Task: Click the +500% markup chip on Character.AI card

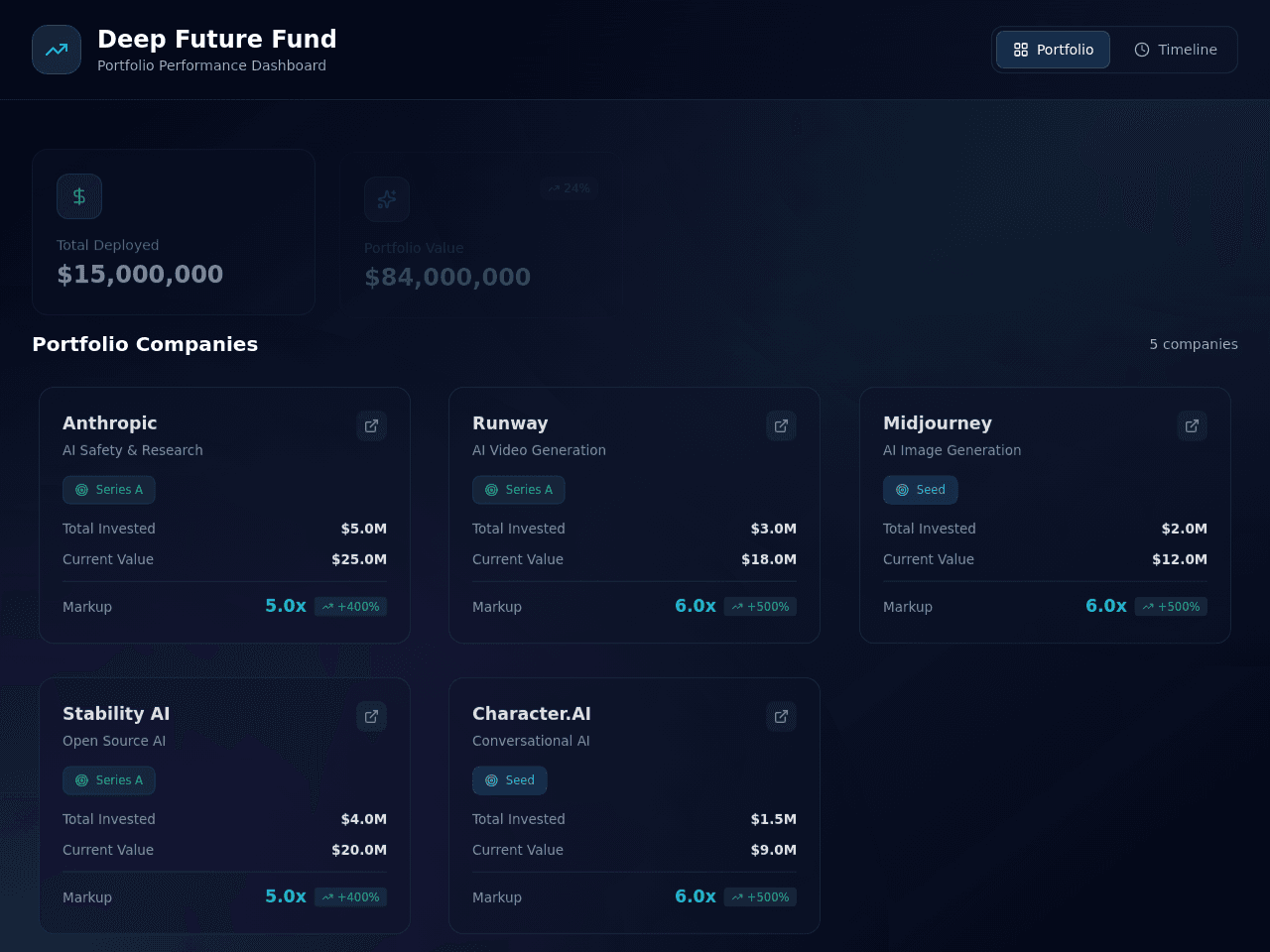Action: (760, 897)
